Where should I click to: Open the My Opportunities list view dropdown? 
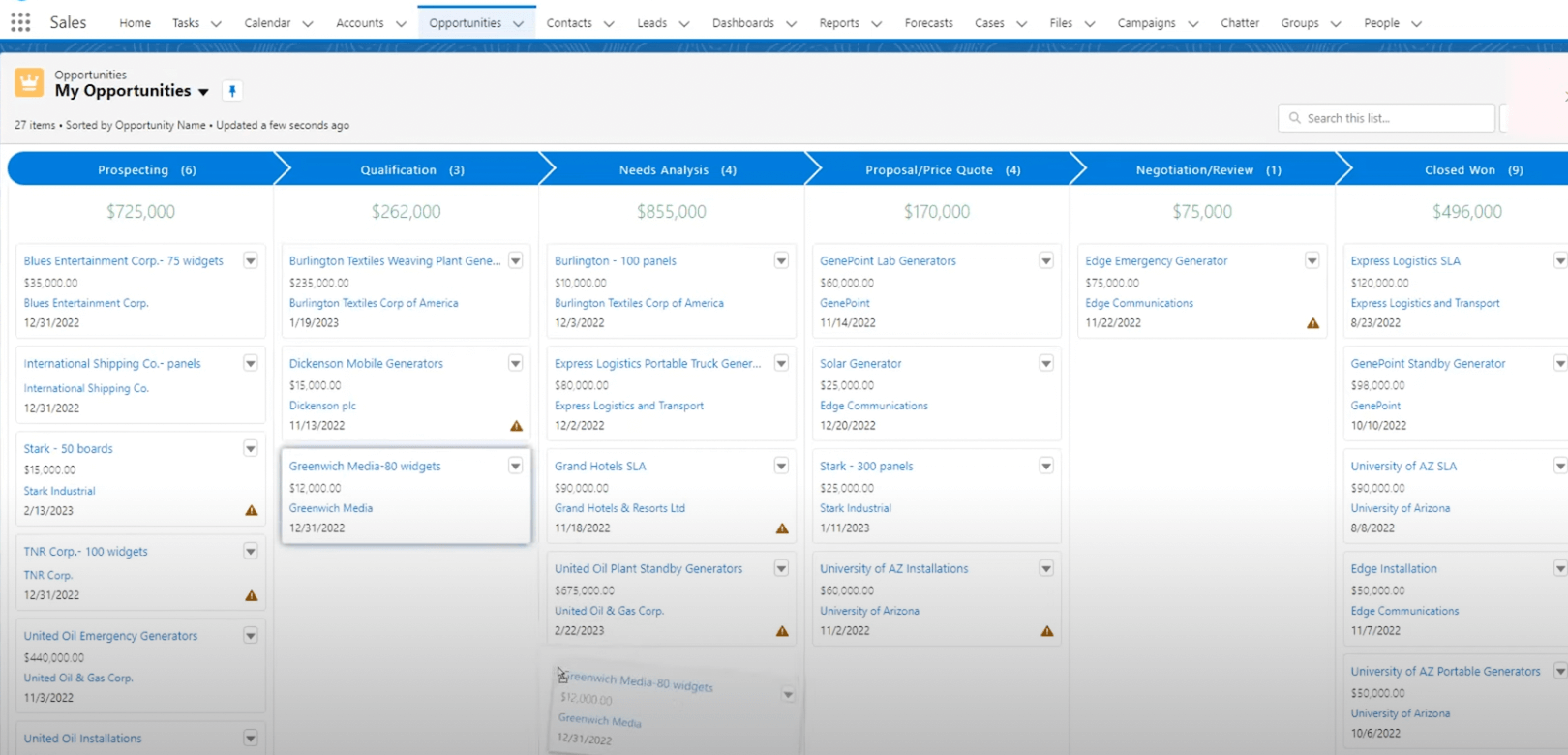pyautogui.click(x=203, y=92)
